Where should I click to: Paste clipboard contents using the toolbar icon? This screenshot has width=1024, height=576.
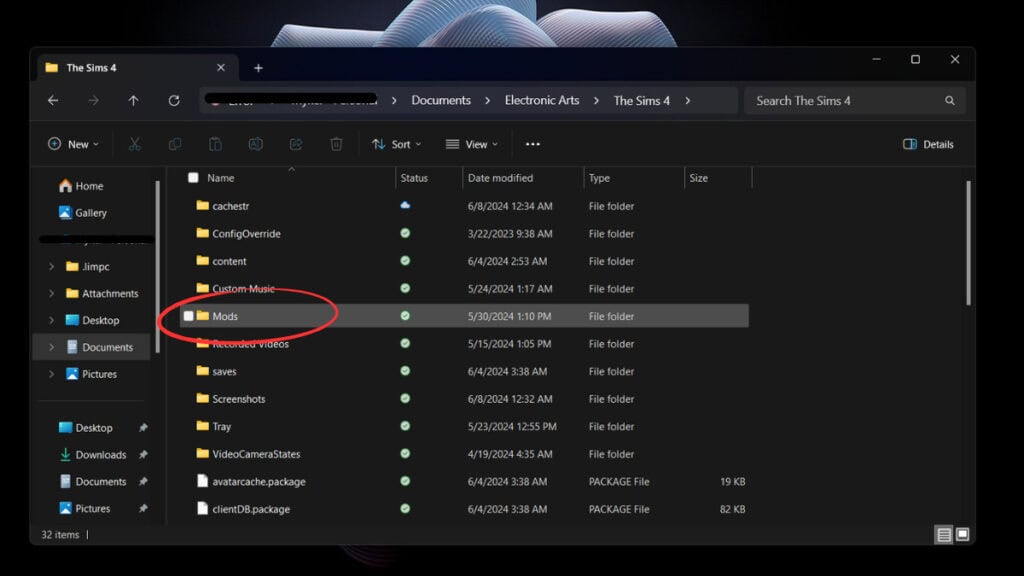point(215,144)
